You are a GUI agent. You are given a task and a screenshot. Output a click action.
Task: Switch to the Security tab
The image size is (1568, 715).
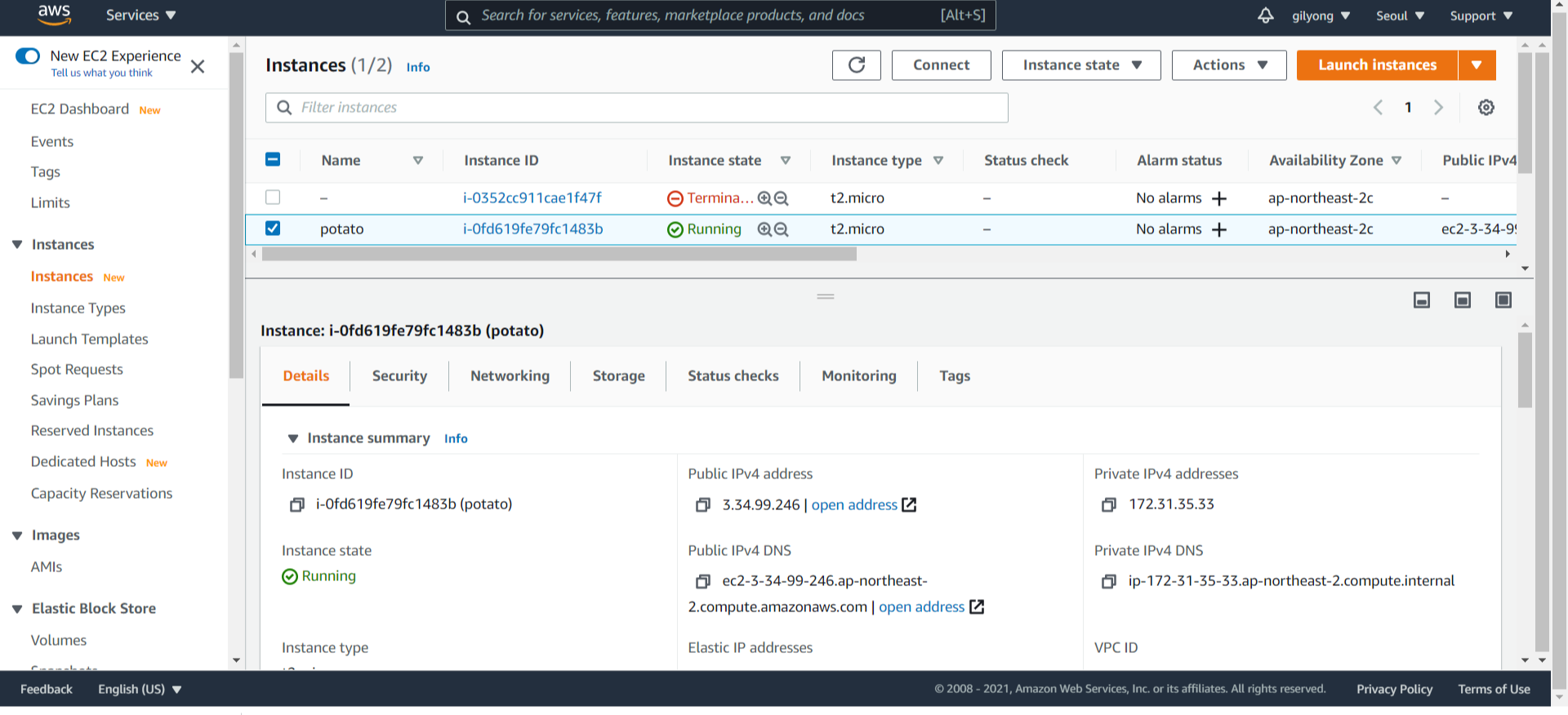399,375
